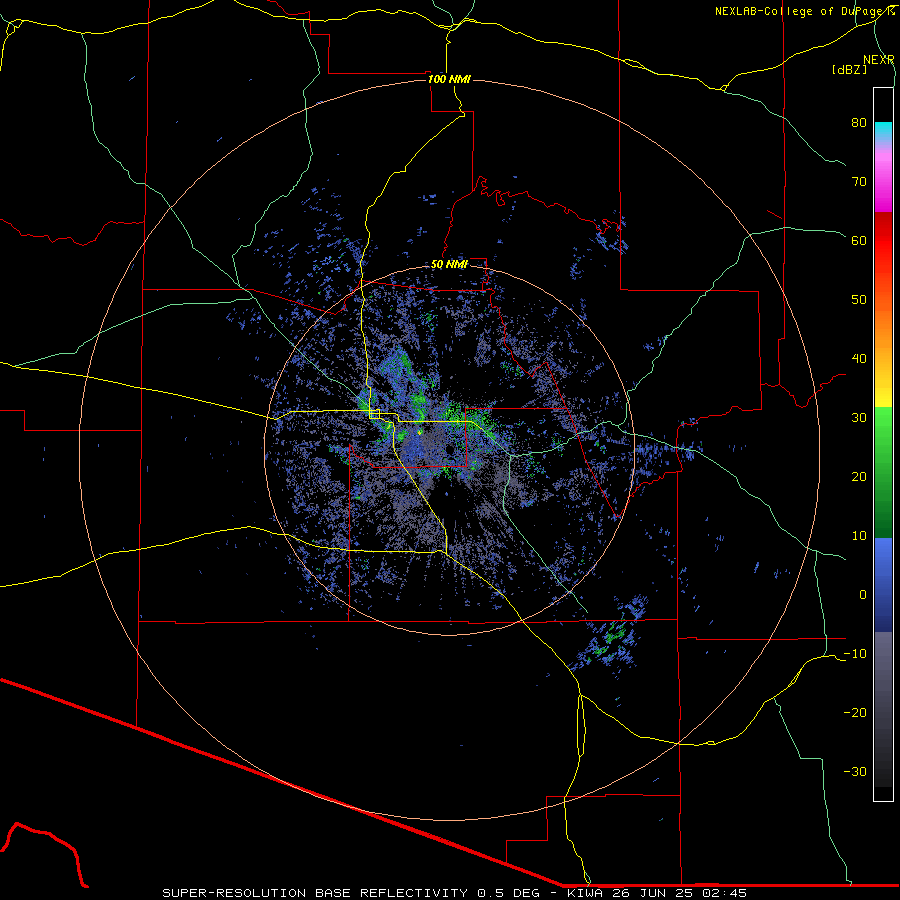Click the 0 value on the dBZ scale

coord(863,595)
